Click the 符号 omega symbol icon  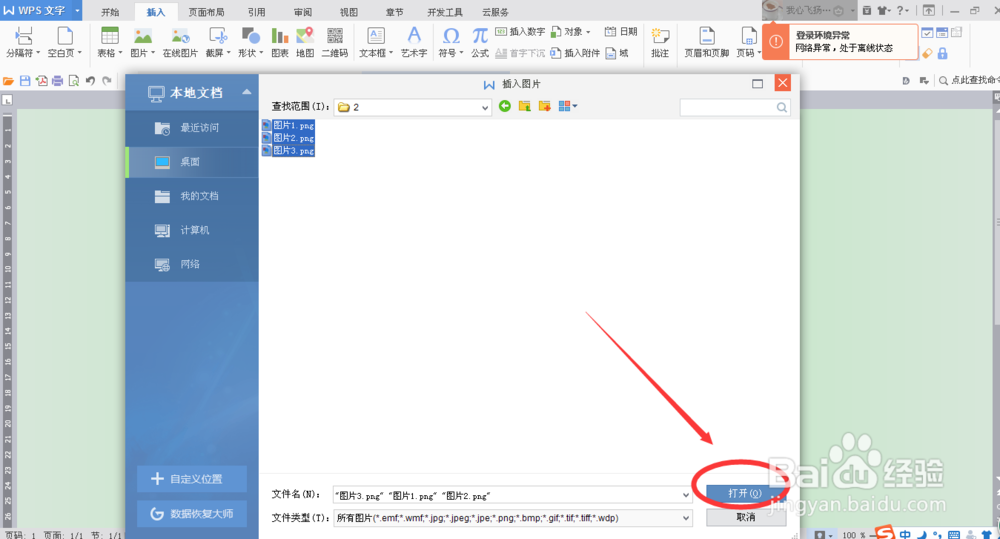click(451, 36)
